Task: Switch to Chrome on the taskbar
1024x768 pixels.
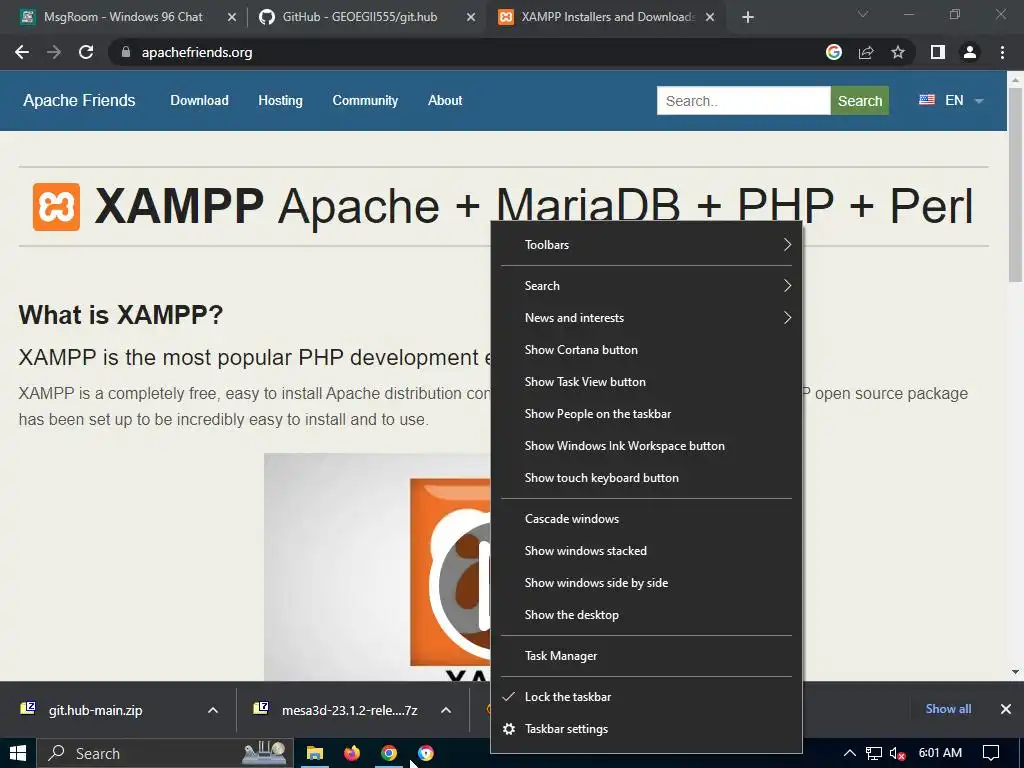Action: coord(389,753)
